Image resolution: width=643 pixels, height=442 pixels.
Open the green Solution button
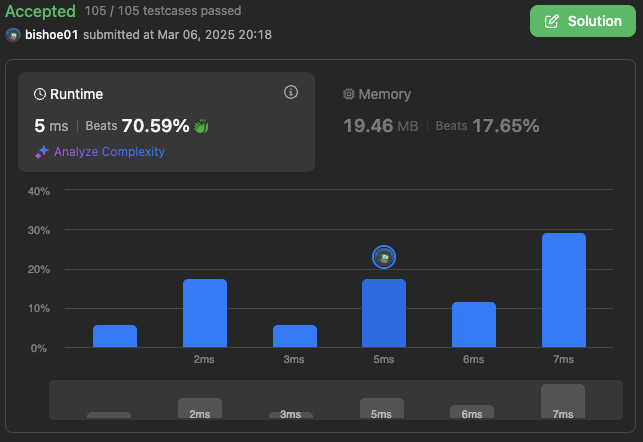(x=583, y=21)
